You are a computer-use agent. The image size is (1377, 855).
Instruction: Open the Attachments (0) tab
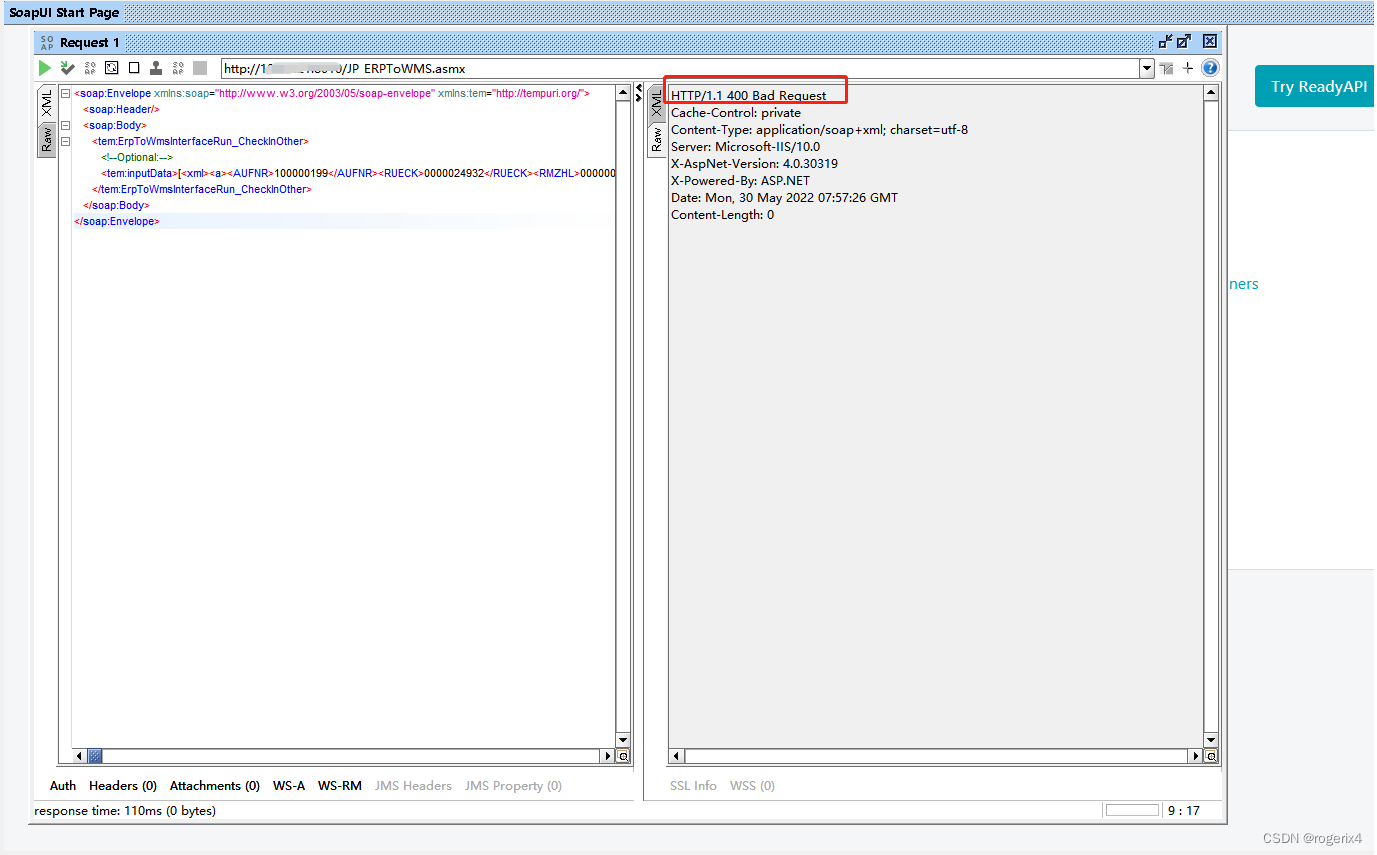(215, 786)
